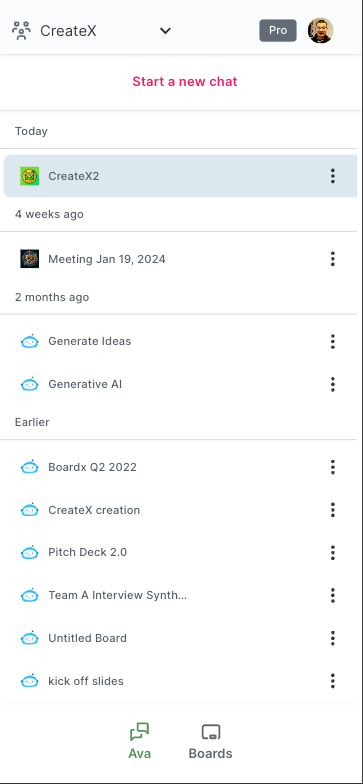
Task: Switch to the Boards tab
Action: [210, 742]
